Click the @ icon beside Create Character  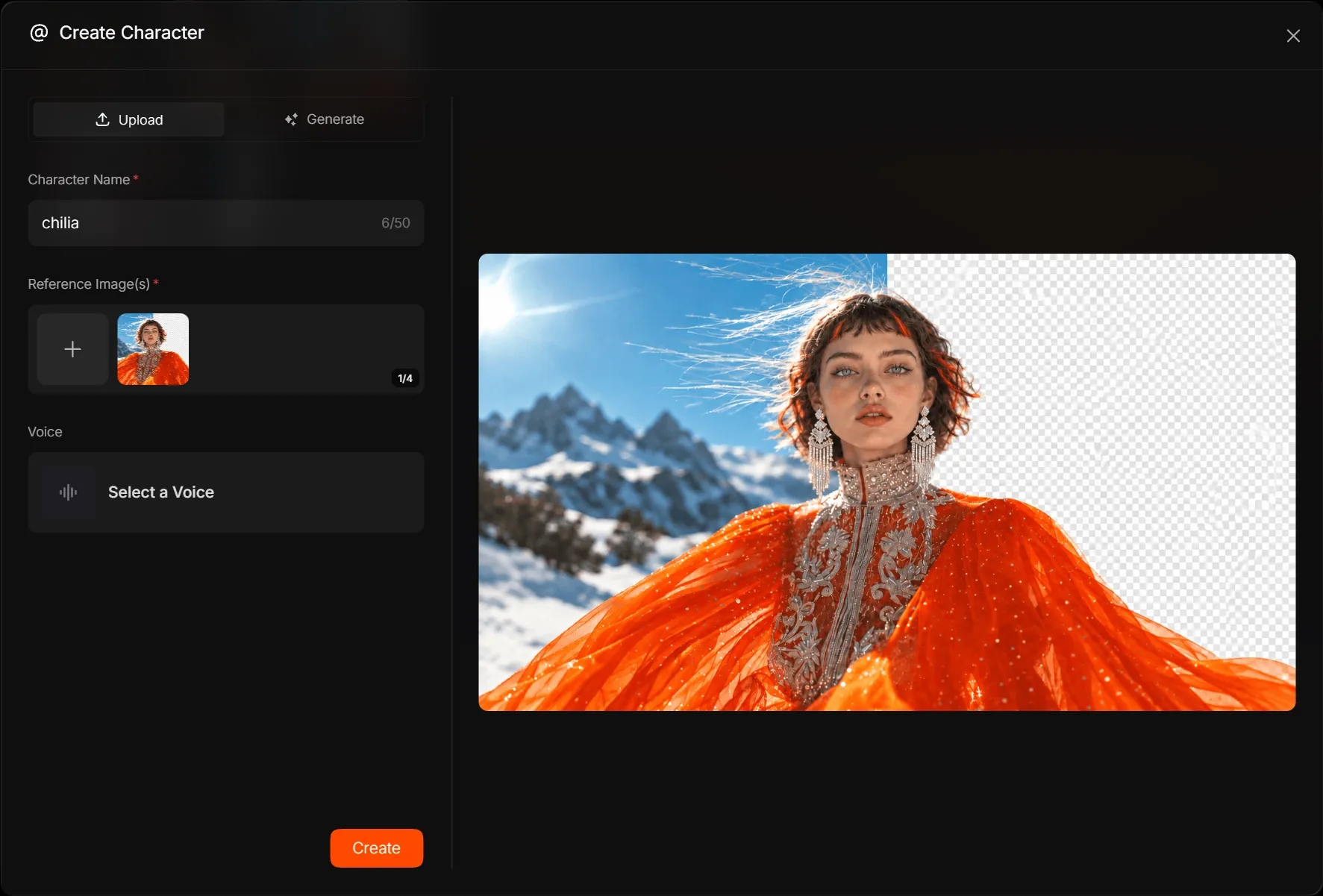(39, 33)
